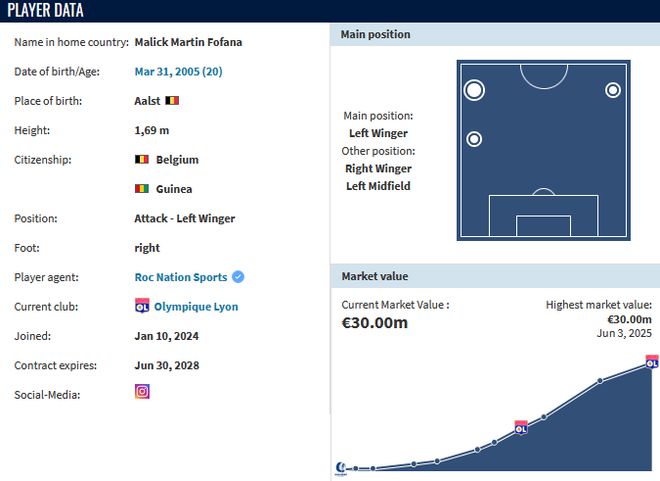660x481 pixels.
Task: Click the PLAYER DATA header bar
Action: [x=330, y=11]
